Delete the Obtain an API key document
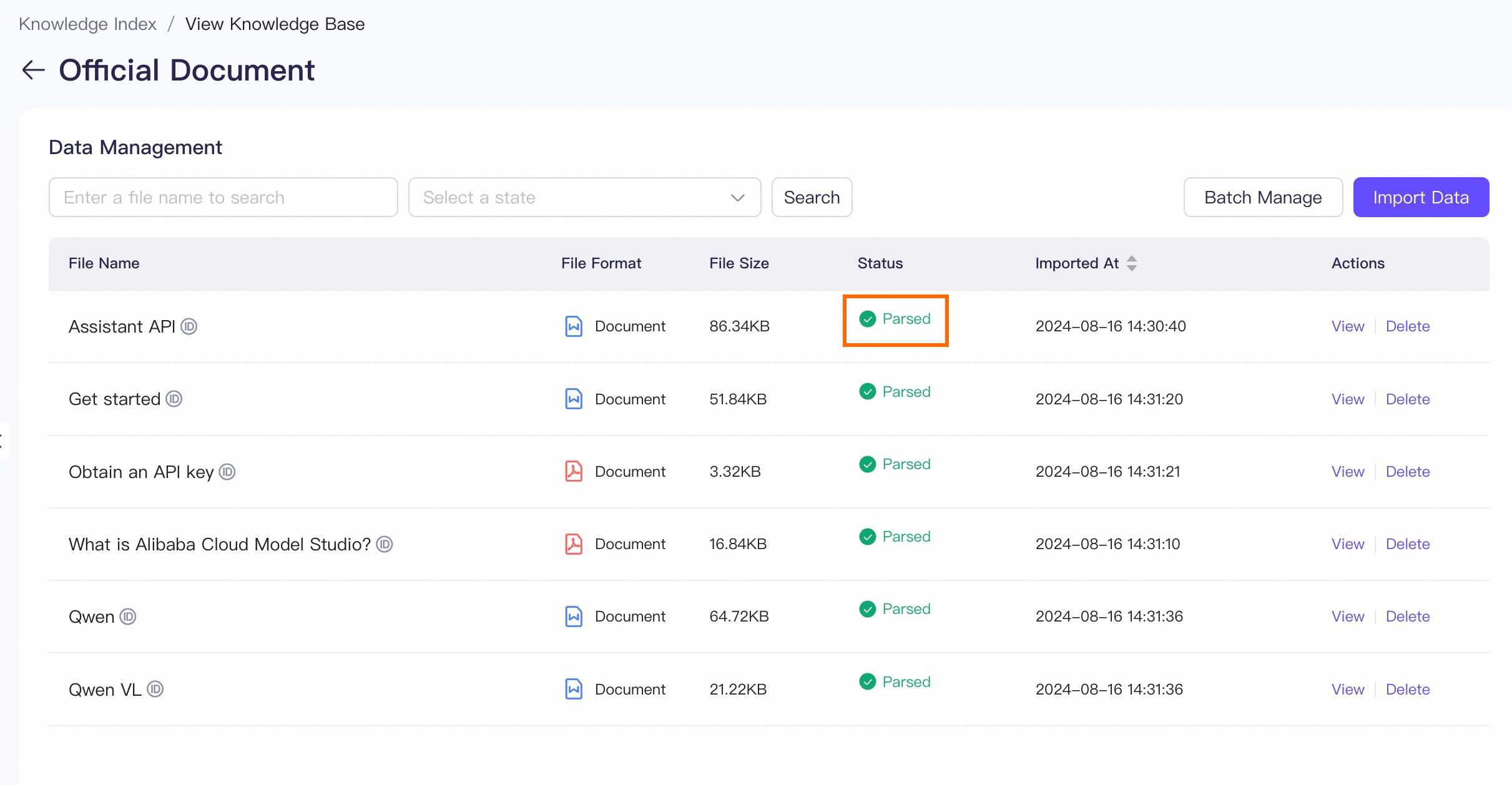The width and height of the screenshot is (1512, 785). click(x=1408, y=472)
